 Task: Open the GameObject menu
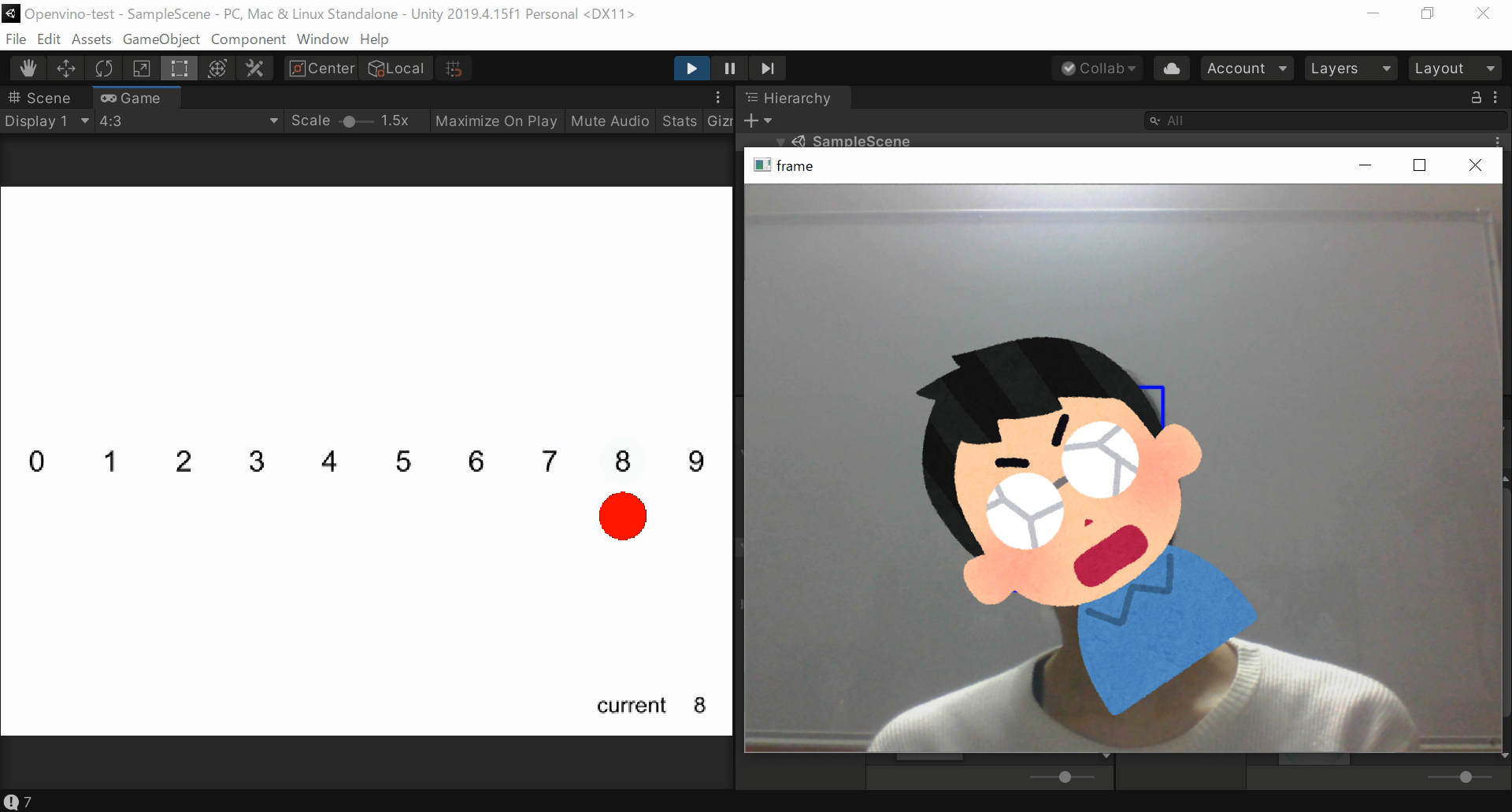[x=161, y=39]
